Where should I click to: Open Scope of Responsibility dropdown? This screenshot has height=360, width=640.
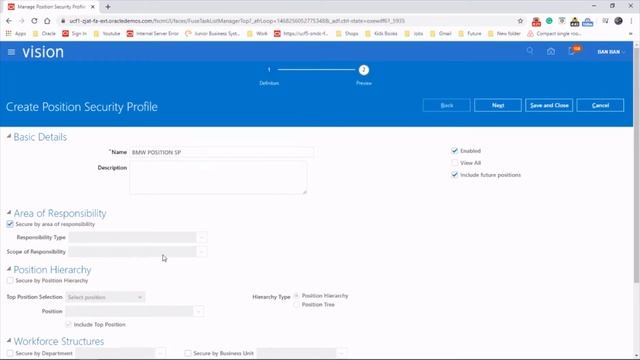pos(202,252)
